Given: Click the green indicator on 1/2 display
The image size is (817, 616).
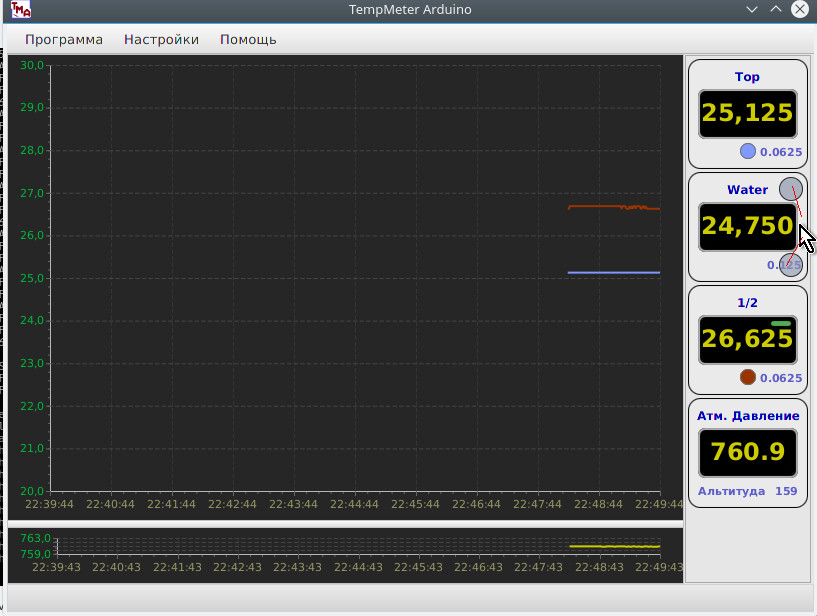Looking at the screenshot, I should coord(781,324).
